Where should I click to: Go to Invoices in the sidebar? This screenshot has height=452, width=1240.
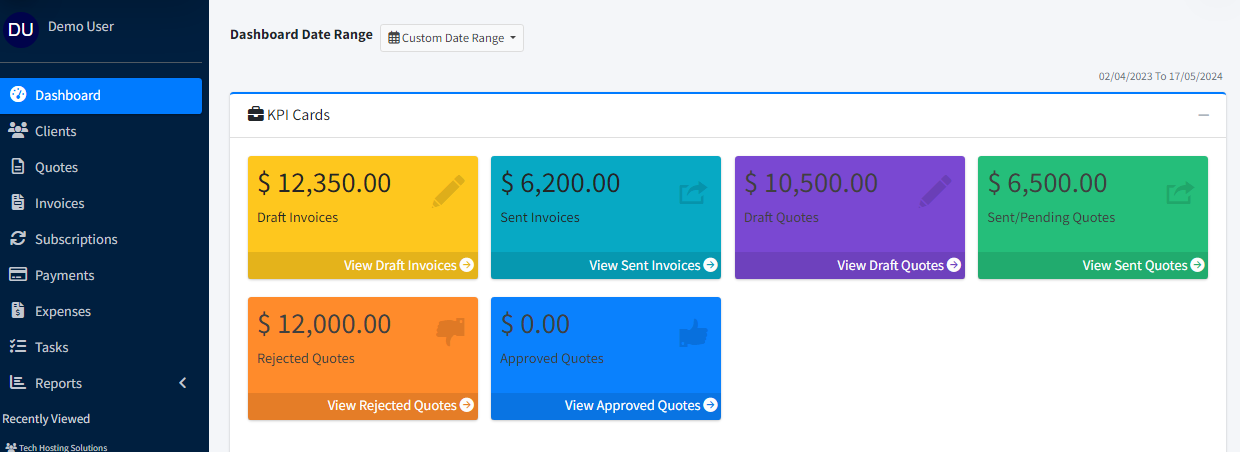point(59,203)
